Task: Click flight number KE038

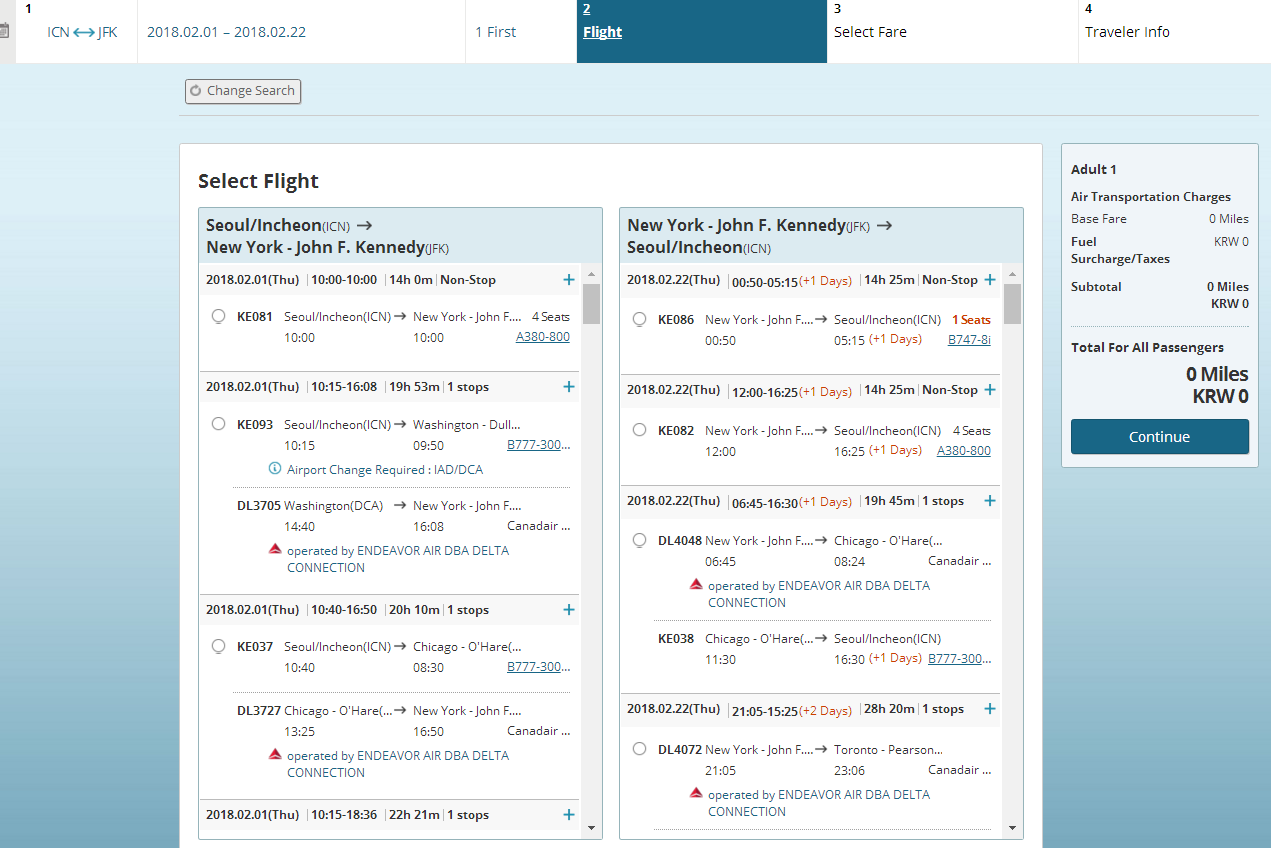Action: click(x=676, y=639)
